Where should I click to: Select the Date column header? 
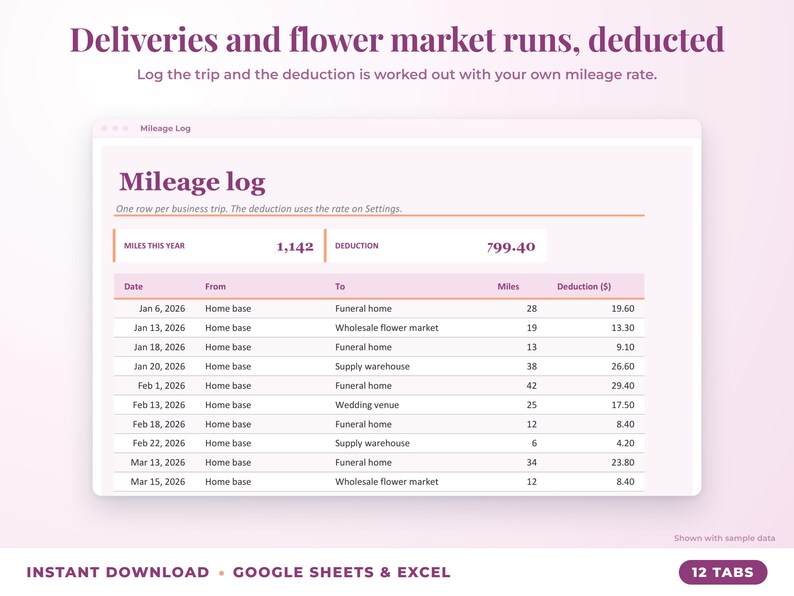tap(133, 287)
